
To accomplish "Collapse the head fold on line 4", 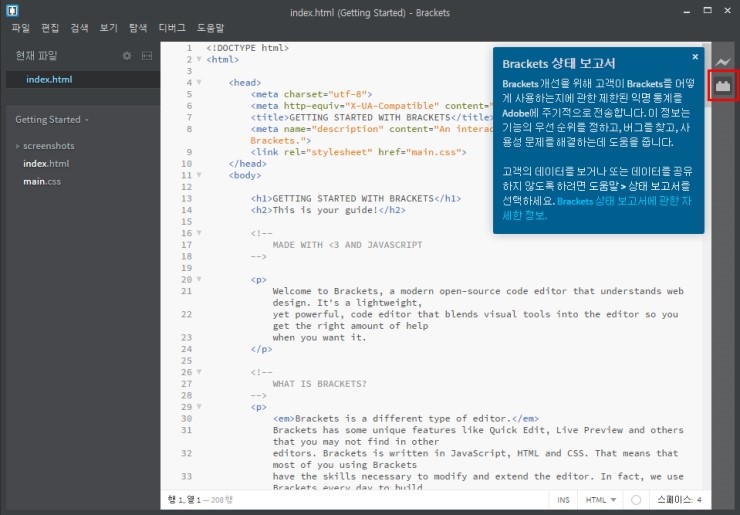I will pyautogui.click(x=199, y=83).
